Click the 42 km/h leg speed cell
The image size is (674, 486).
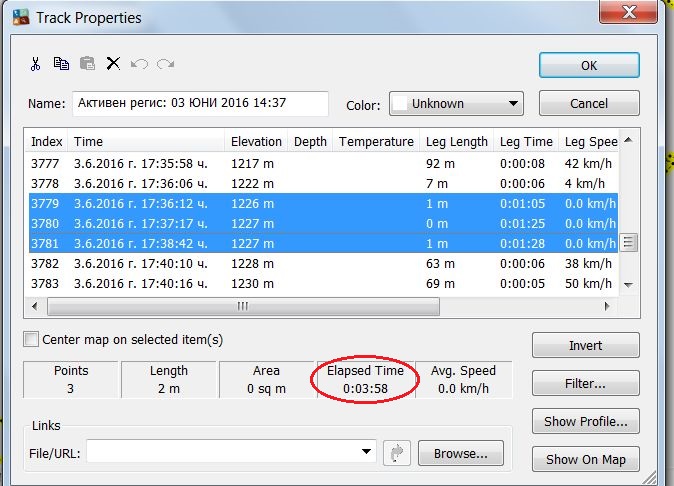pos(588,164)
